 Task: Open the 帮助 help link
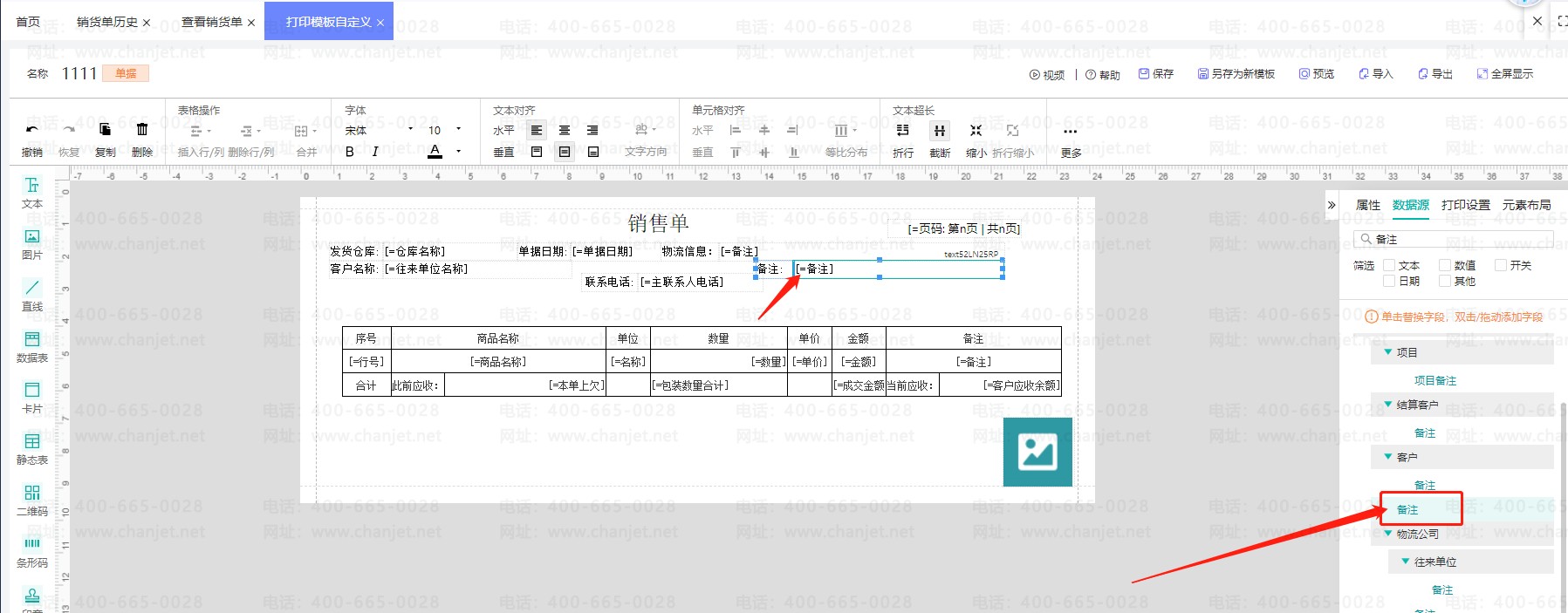[1103, 75]
